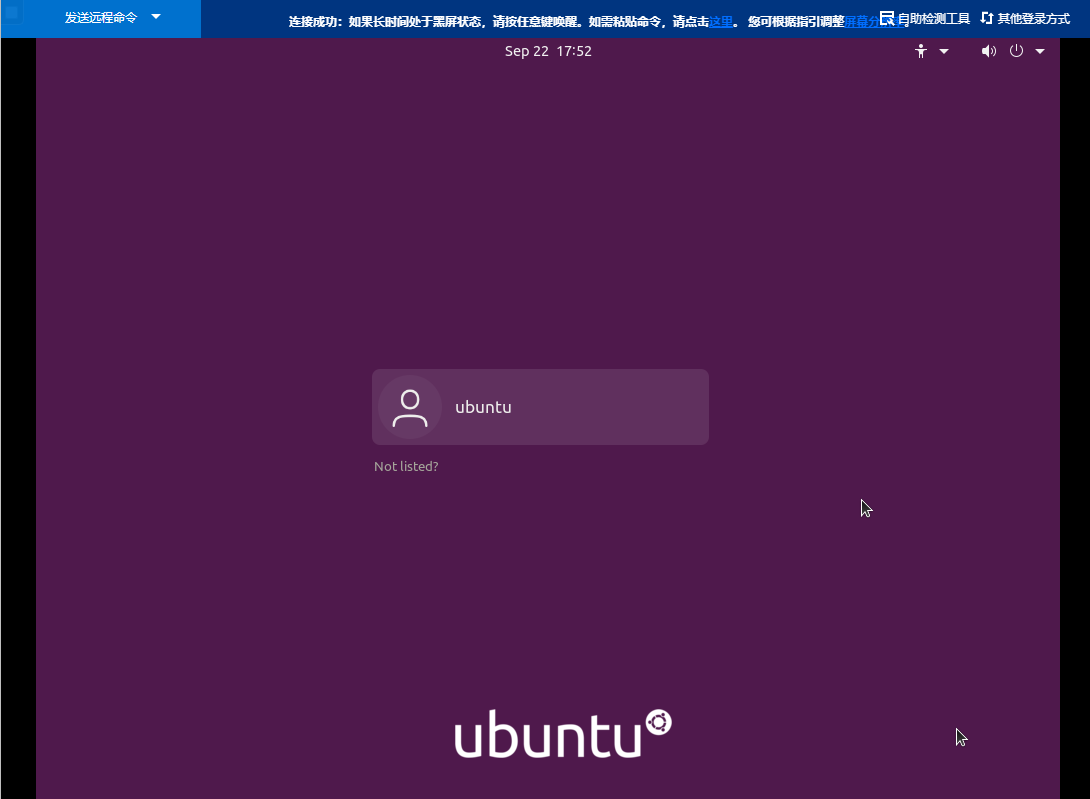Expand the 发送远程命令 dropdown arrow
The height and width of the screenshot is (799, 1090).
(x=156, y=17)
